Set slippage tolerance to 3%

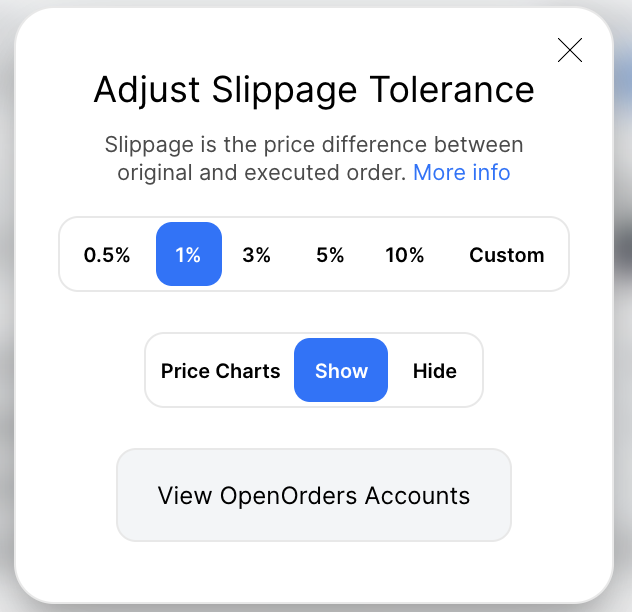click(256, 255)
